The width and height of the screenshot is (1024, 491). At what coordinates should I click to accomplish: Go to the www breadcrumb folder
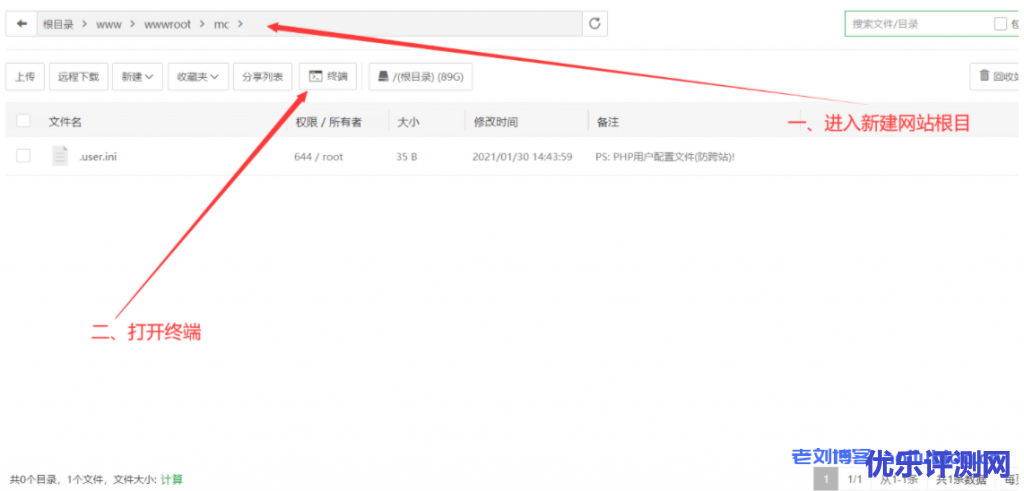[109, 25]
